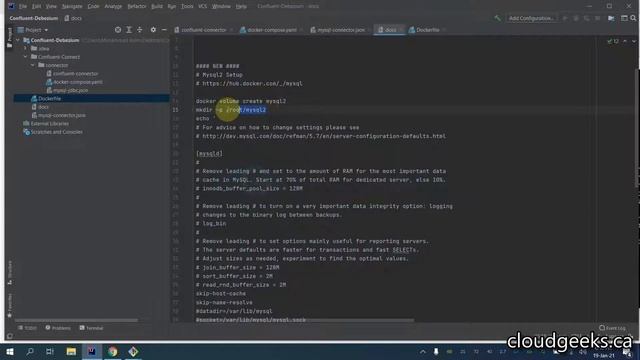Click the Search Everywhere magnifier icon
The image size is (640, 360).
[633, 18]
